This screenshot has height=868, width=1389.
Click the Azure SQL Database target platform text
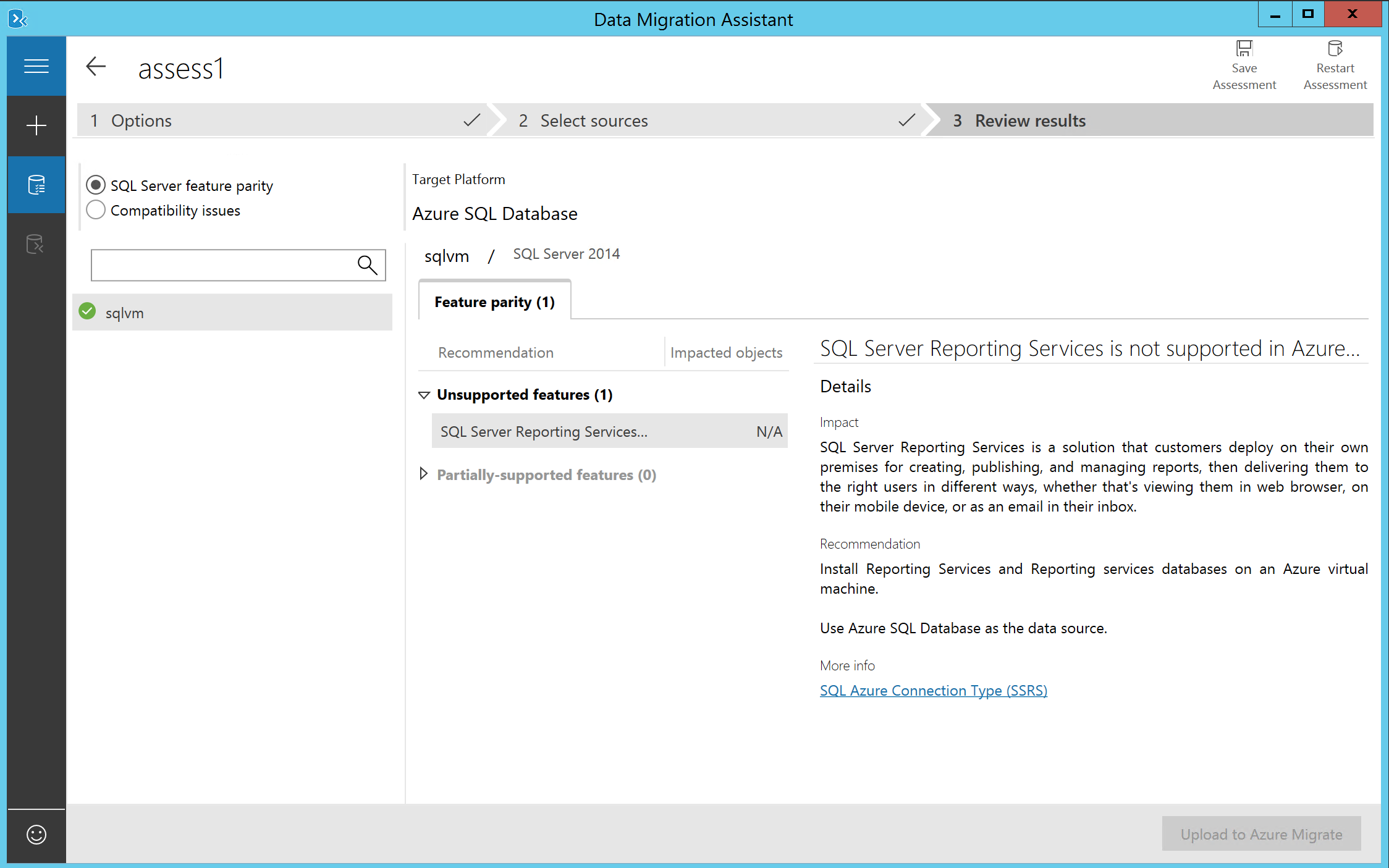[495, 214]
